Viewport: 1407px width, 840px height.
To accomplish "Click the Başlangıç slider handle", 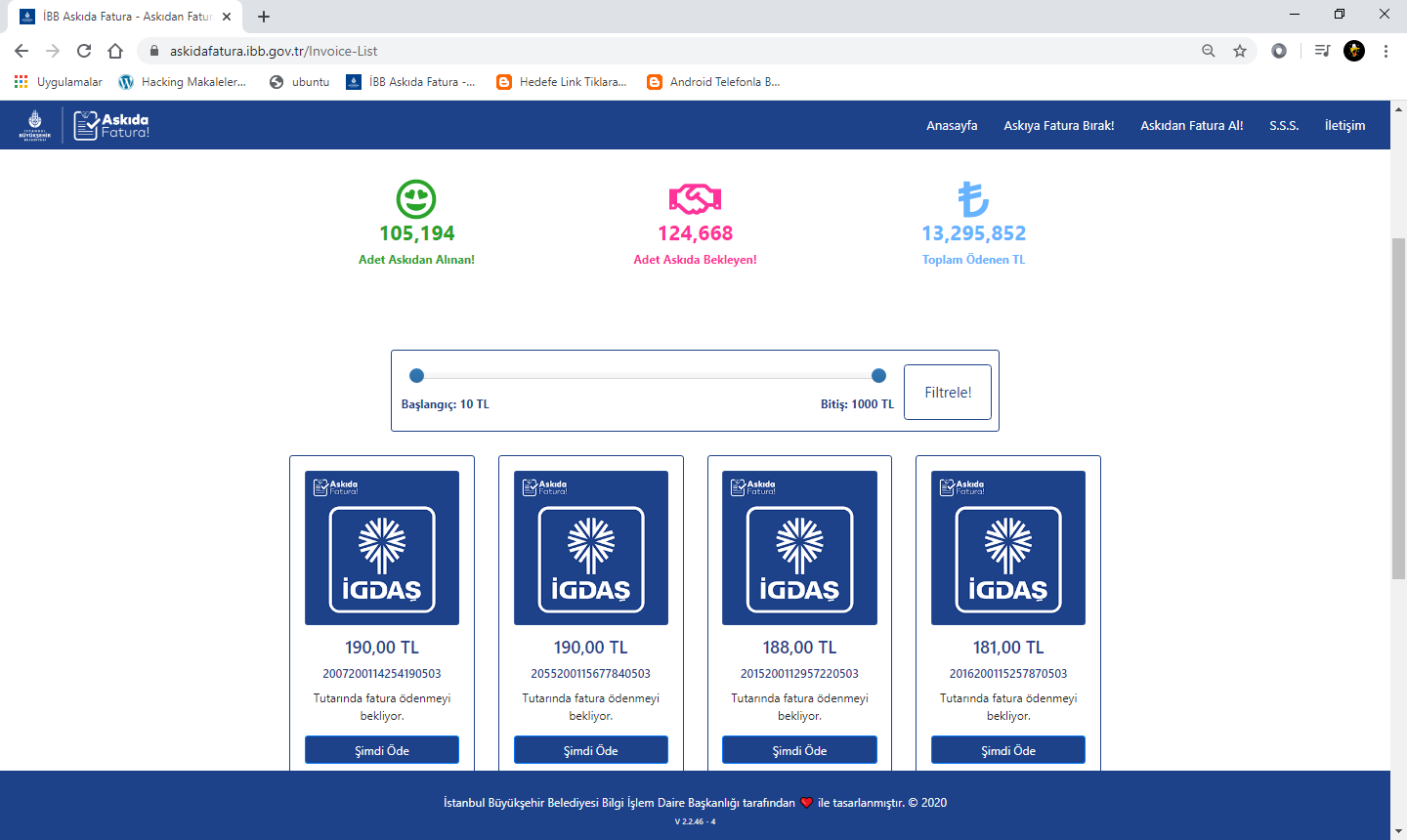I will coord(416,375).
